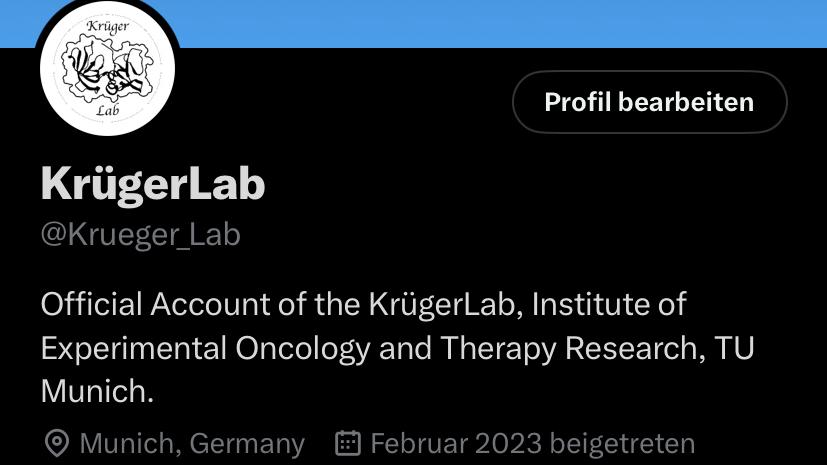Open the blue header banner image
Screen dimensions: 827x465
[x=501, y=23]
